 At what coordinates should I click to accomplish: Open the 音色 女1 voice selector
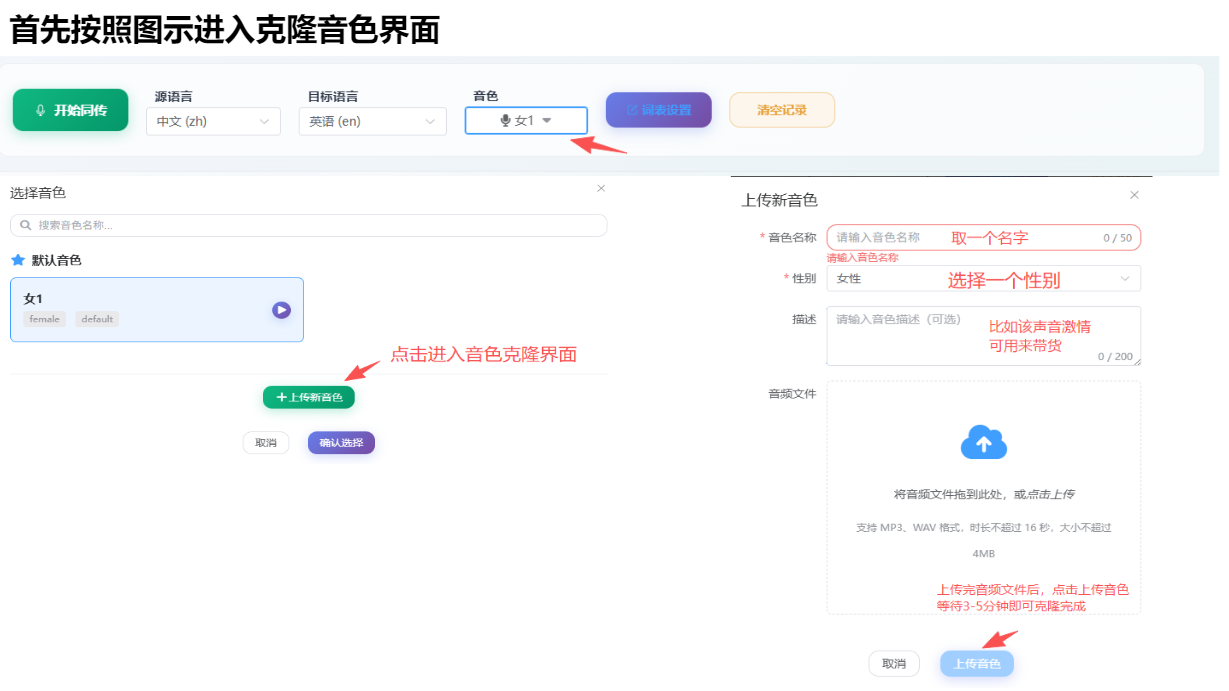[x=526, y=121]
